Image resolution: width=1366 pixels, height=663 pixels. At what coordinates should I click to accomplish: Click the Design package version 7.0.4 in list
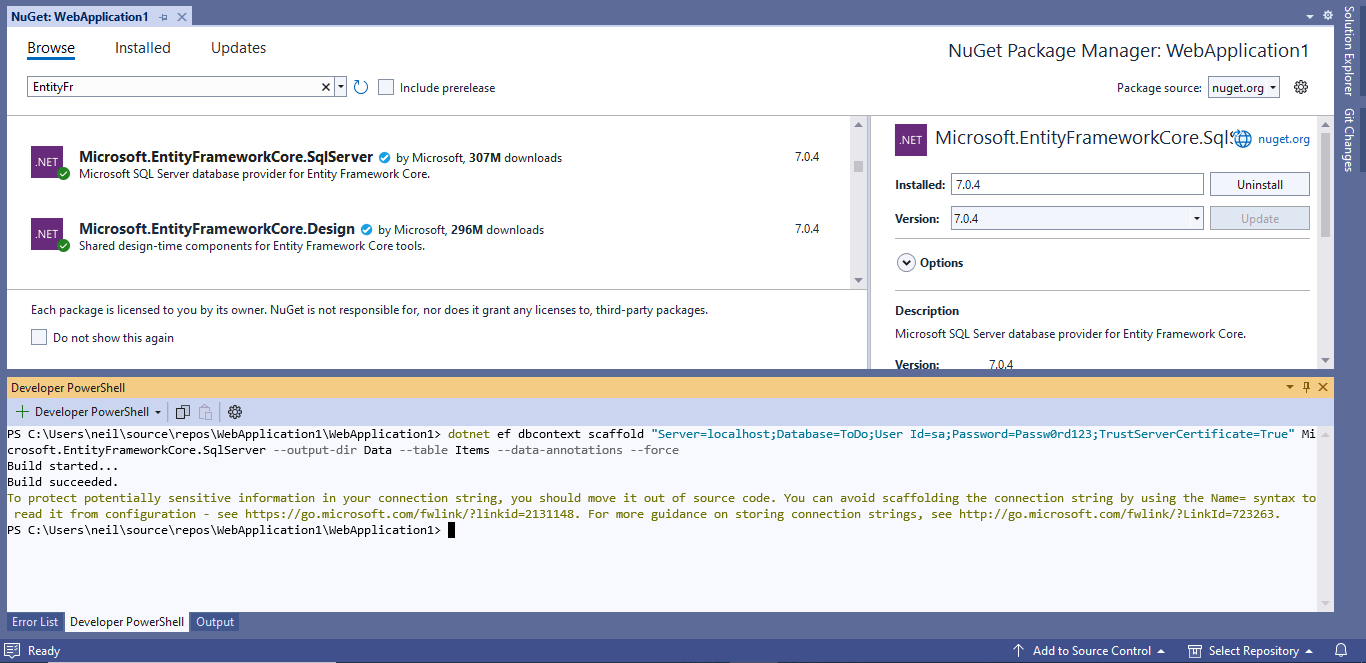(x=807, y=229)
